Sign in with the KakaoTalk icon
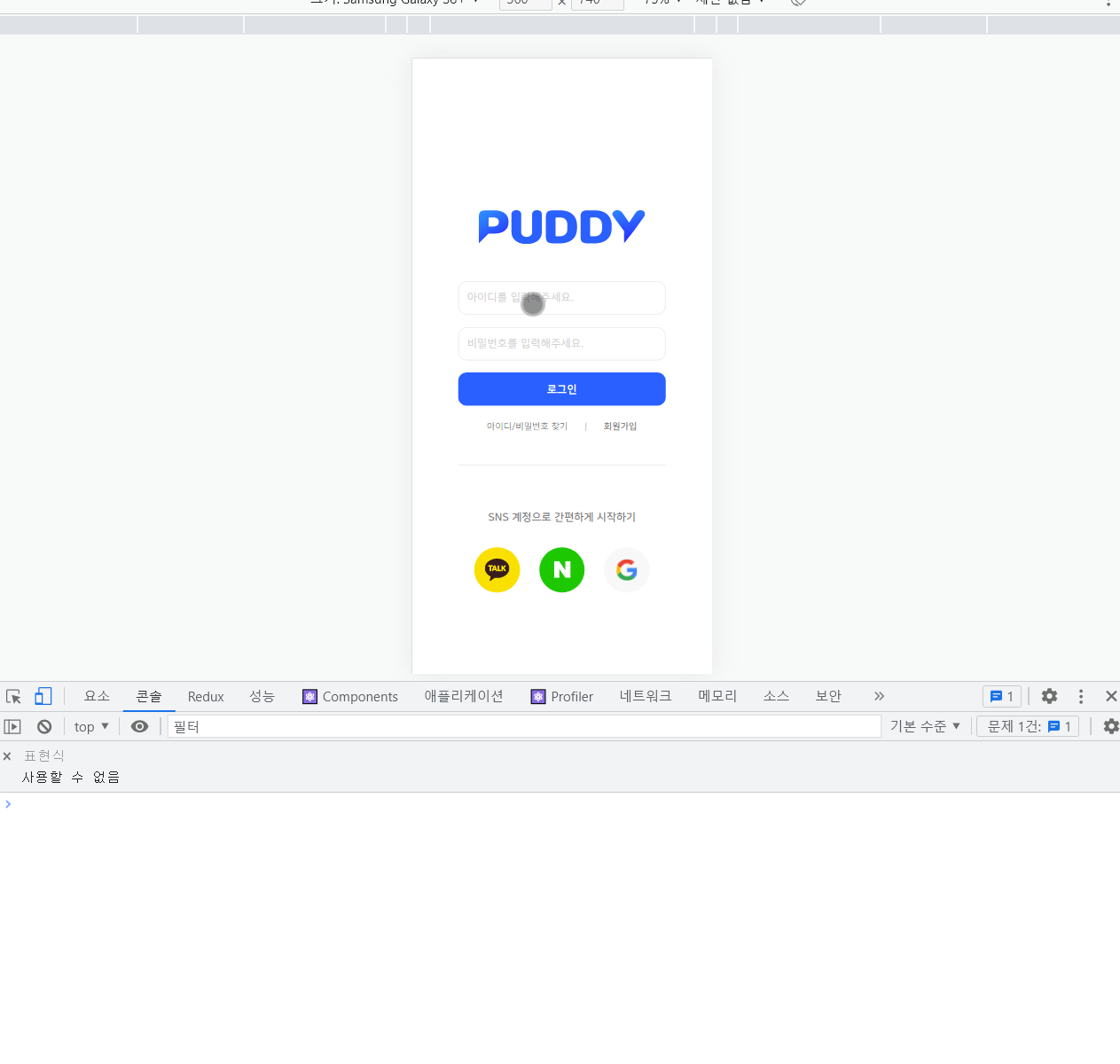 (497, 570)
